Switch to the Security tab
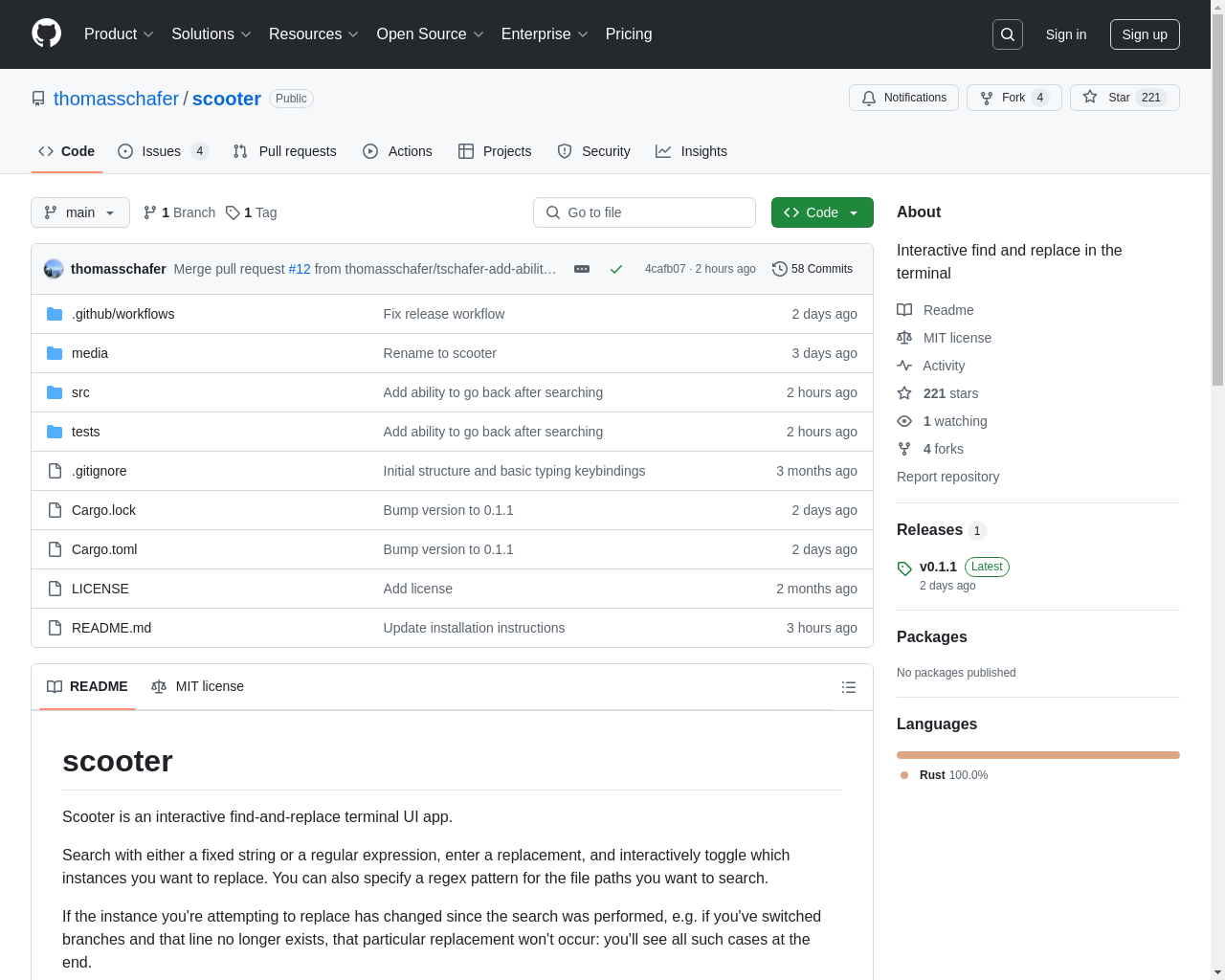 pos(593,151)
